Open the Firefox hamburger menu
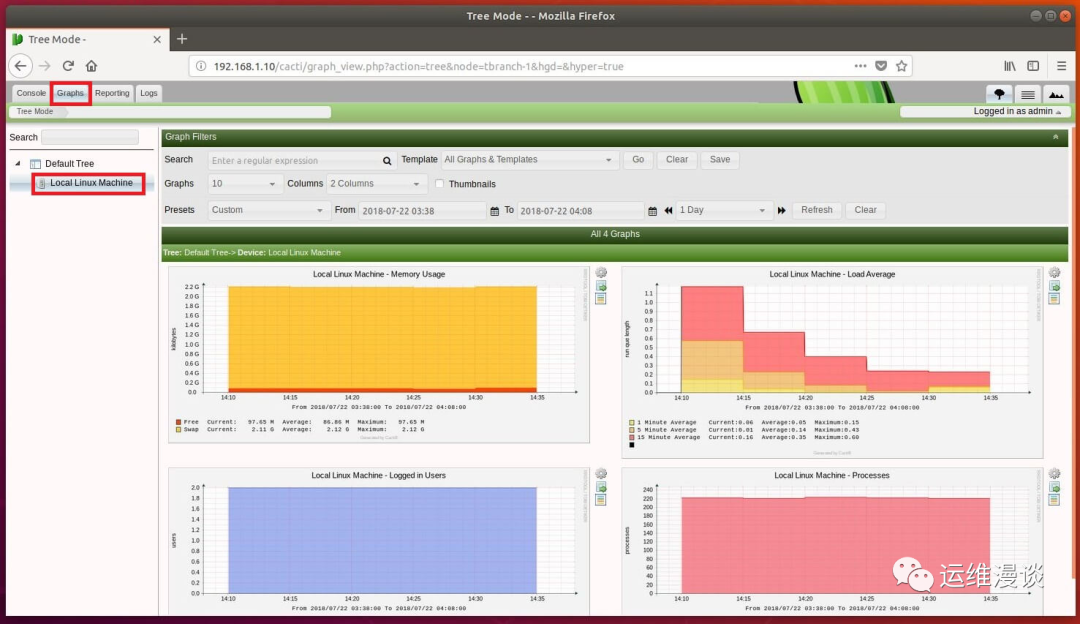 (1061, 66)
